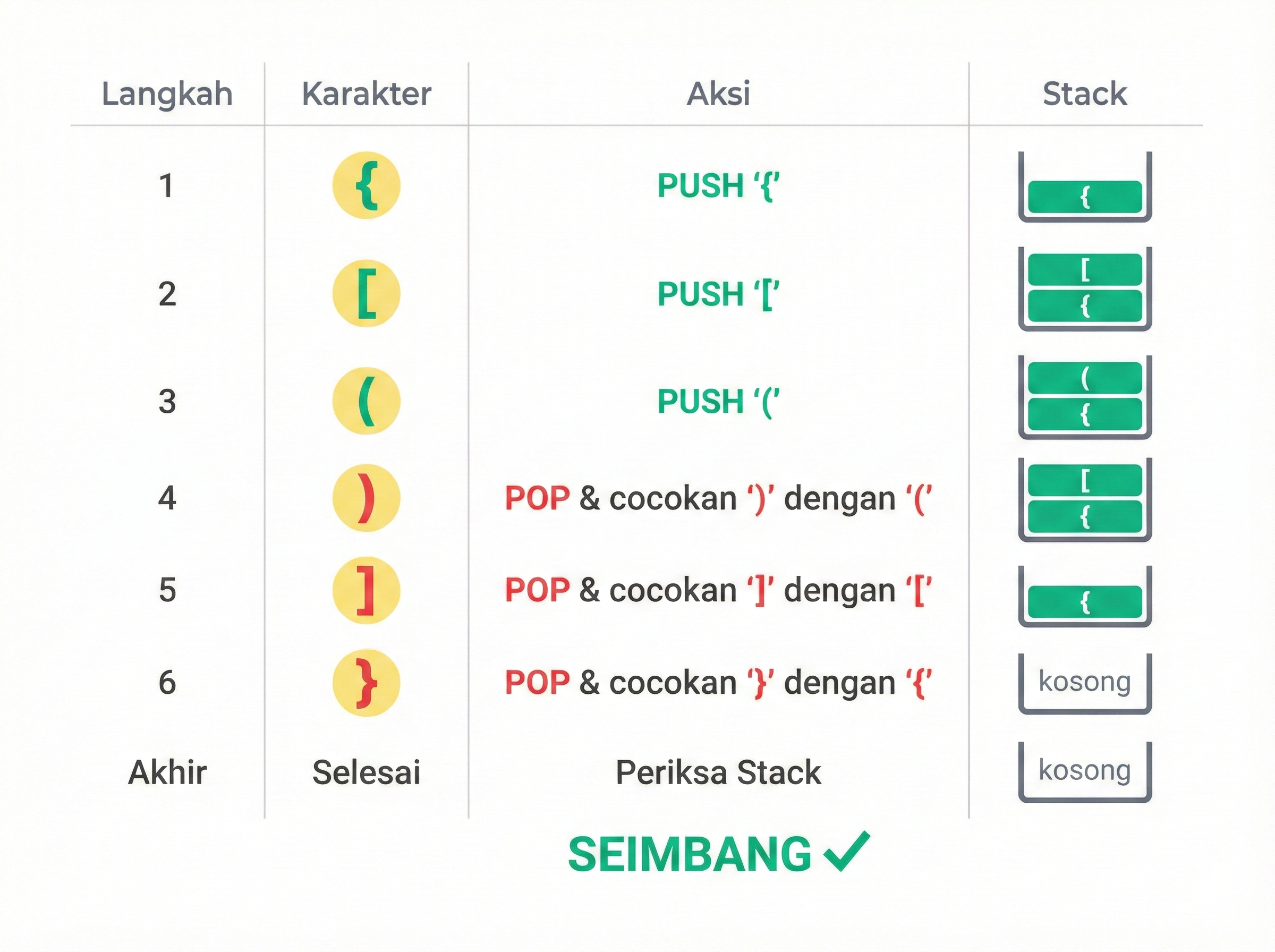
Task: Click the yellow opening curly brace circle
Action: click(x=366, y=185)
